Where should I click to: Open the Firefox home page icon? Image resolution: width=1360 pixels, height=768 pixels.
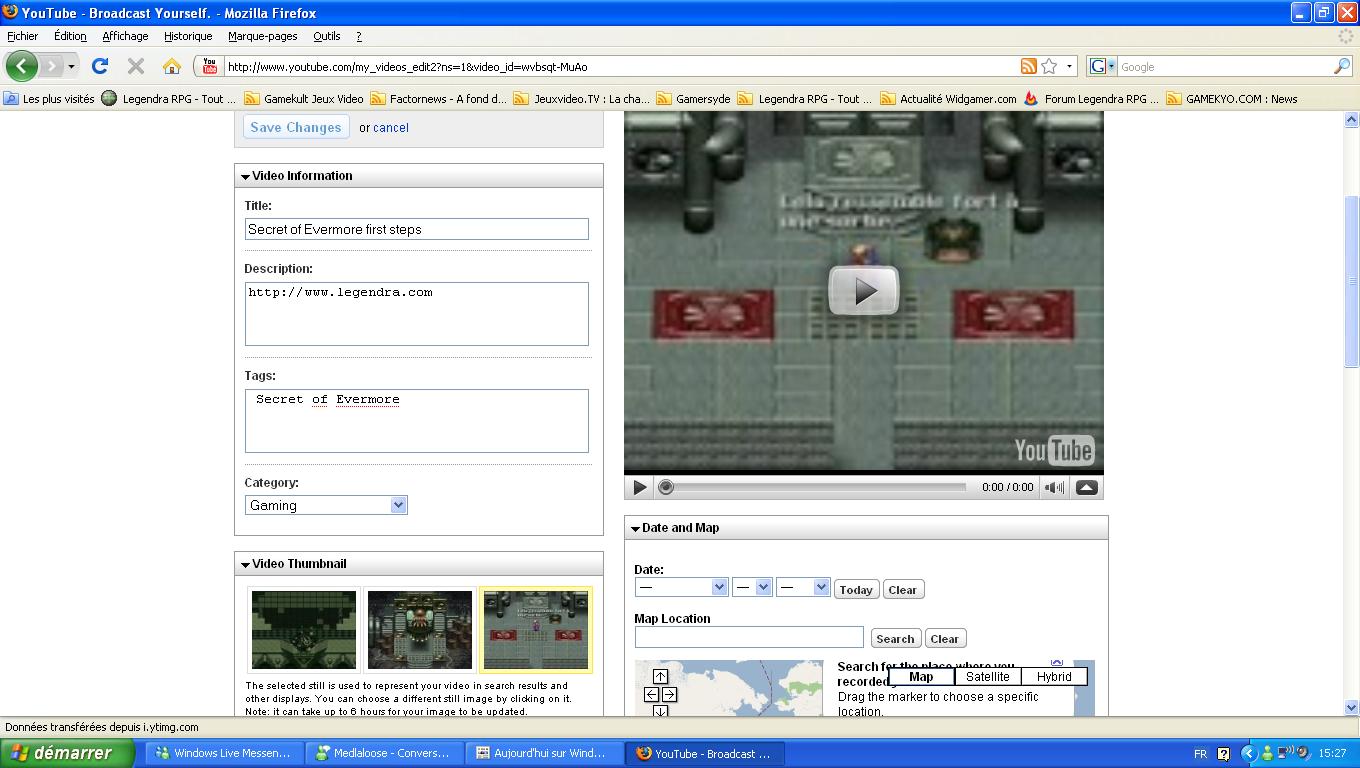(x=172, y=66)
